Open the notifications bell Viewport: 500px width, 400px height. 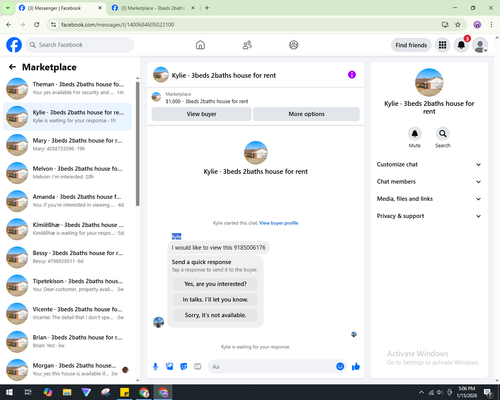[x=461, y=45]
